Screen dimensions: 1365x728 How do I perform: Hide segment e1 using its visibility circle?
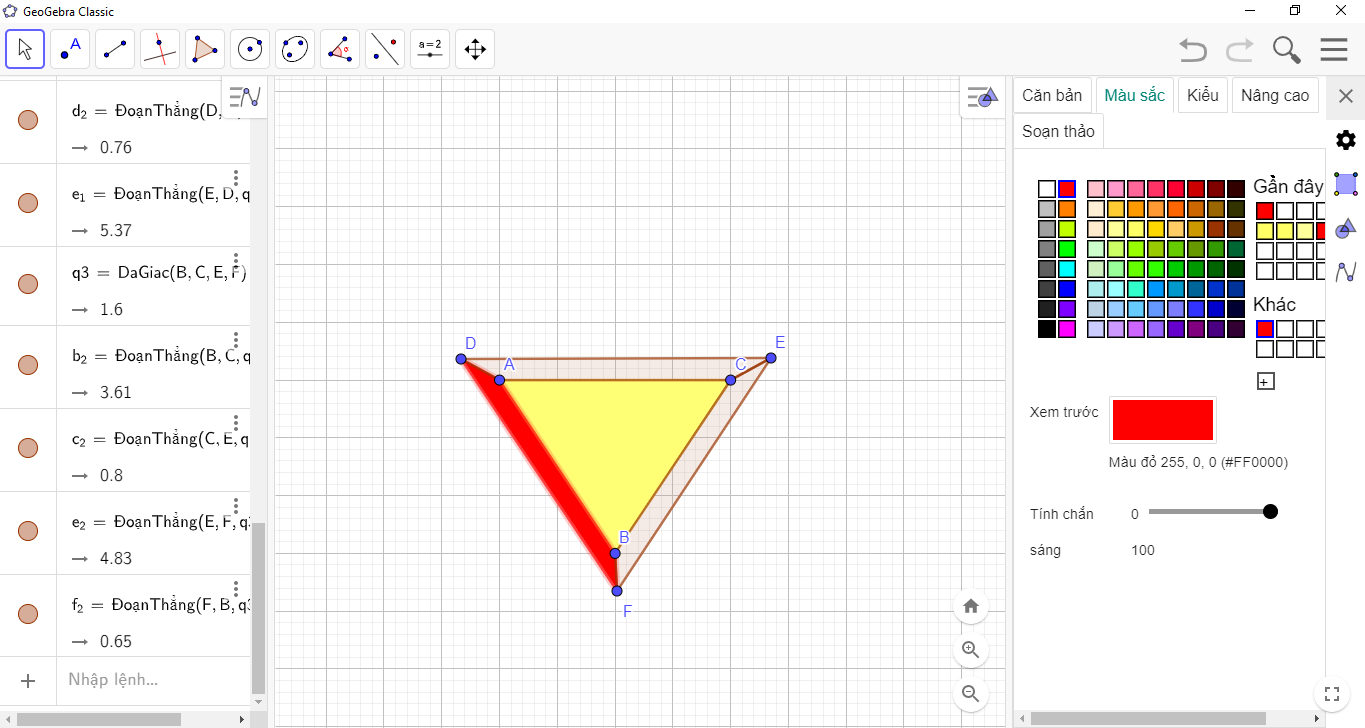pyautogui.click(x=28, y=202)
